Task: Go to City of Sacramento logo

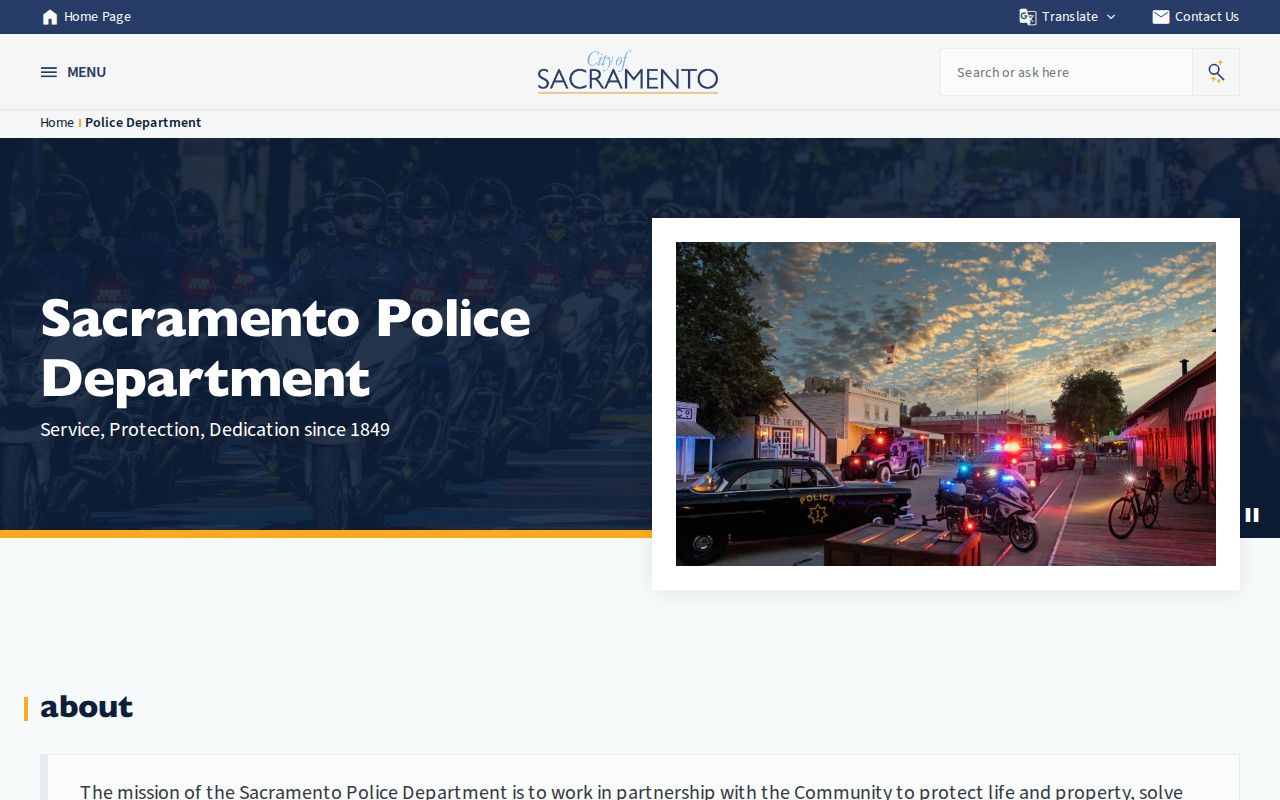Action: point(628,72)
